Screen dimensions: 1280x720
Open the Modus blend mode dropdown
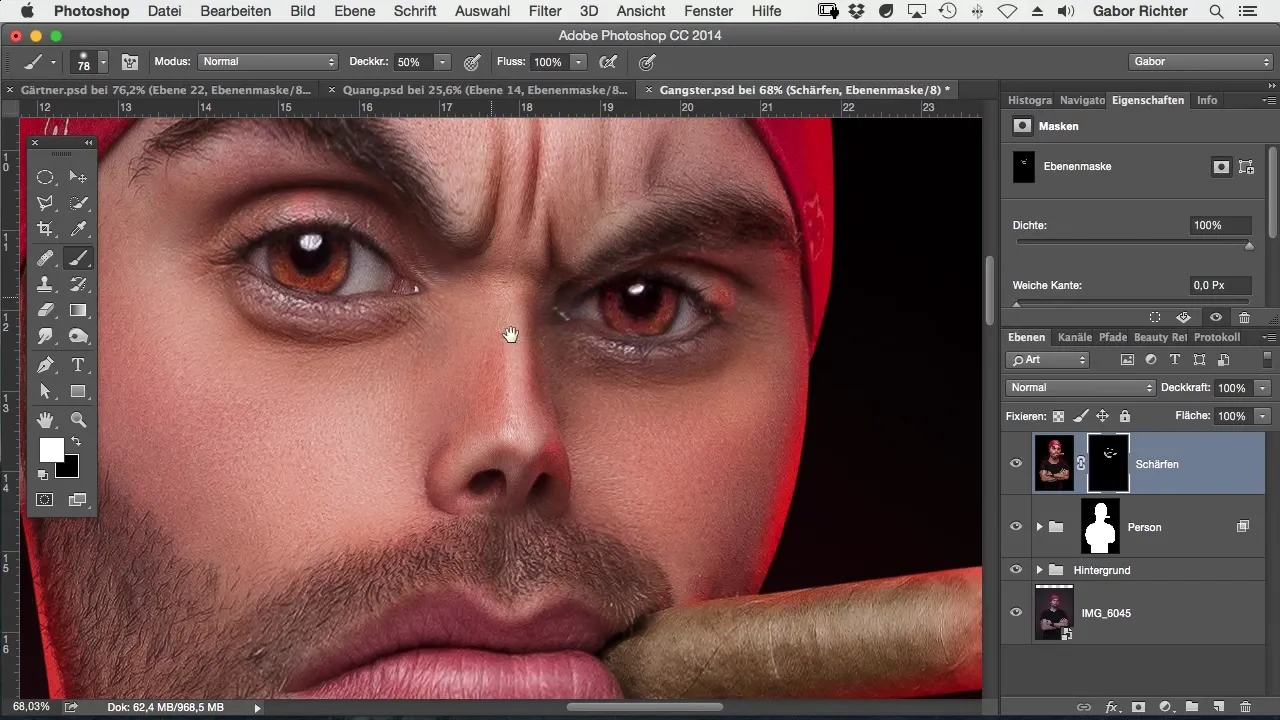coord(268,62)
